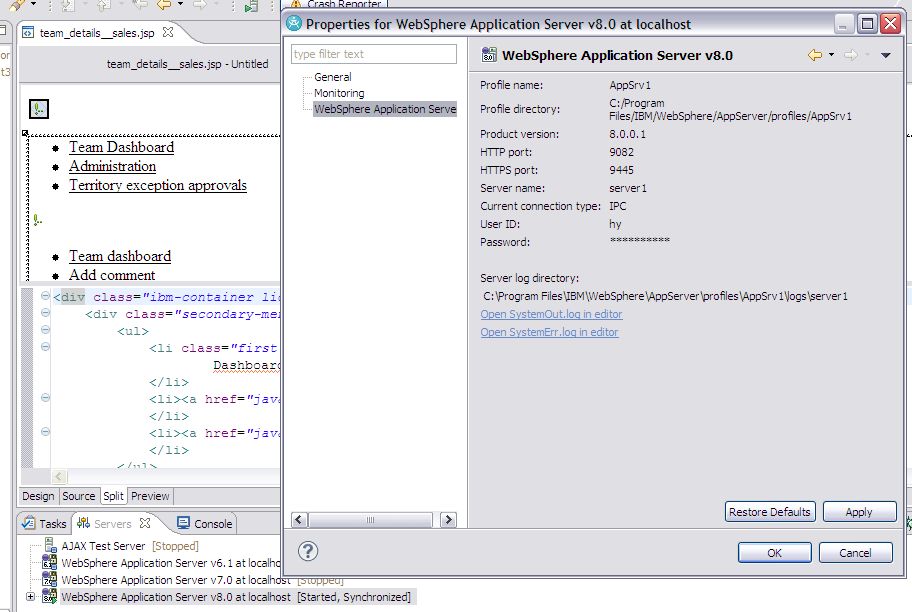Image resolution: width=912 pixels, height=612 pixels.
Task: Open SystemErr.log in editor
Action: click(549, 332)
